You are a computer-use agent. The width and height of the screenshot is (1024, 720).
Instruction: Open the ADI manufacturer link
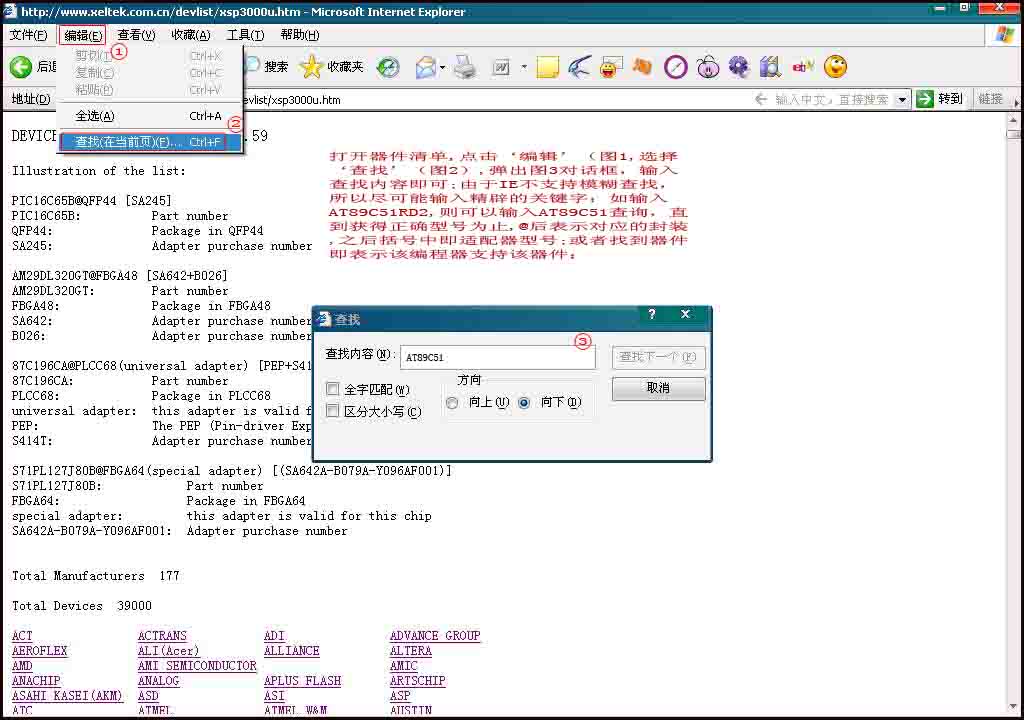(x=274, y=636)
